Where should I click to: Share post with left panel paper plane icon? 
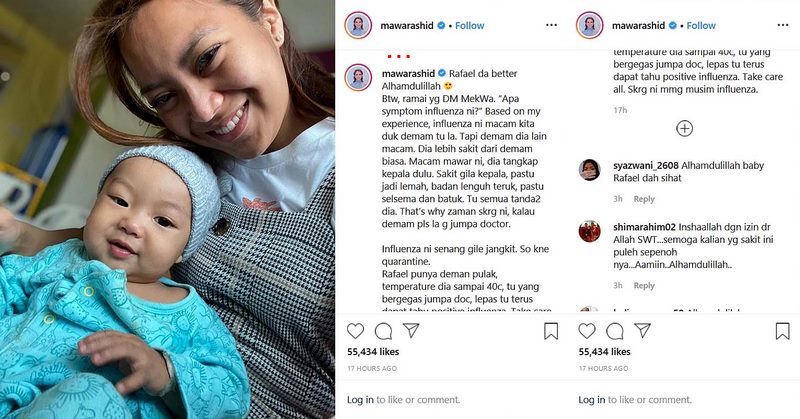click(x=411, y=331)
